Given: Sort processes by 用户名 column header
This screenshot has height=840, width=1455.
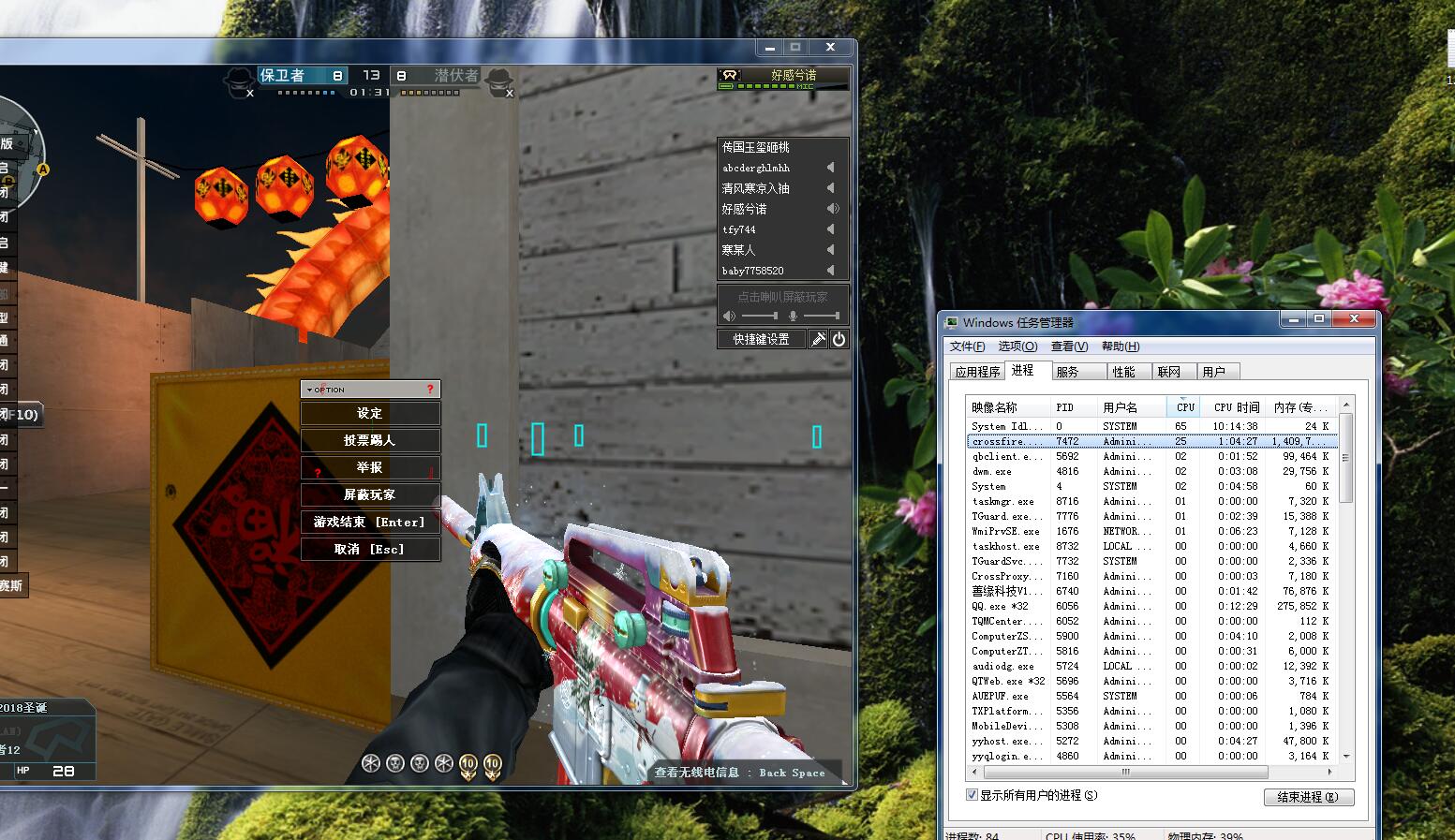Looking at the screenshot, I should [1132, 407].
